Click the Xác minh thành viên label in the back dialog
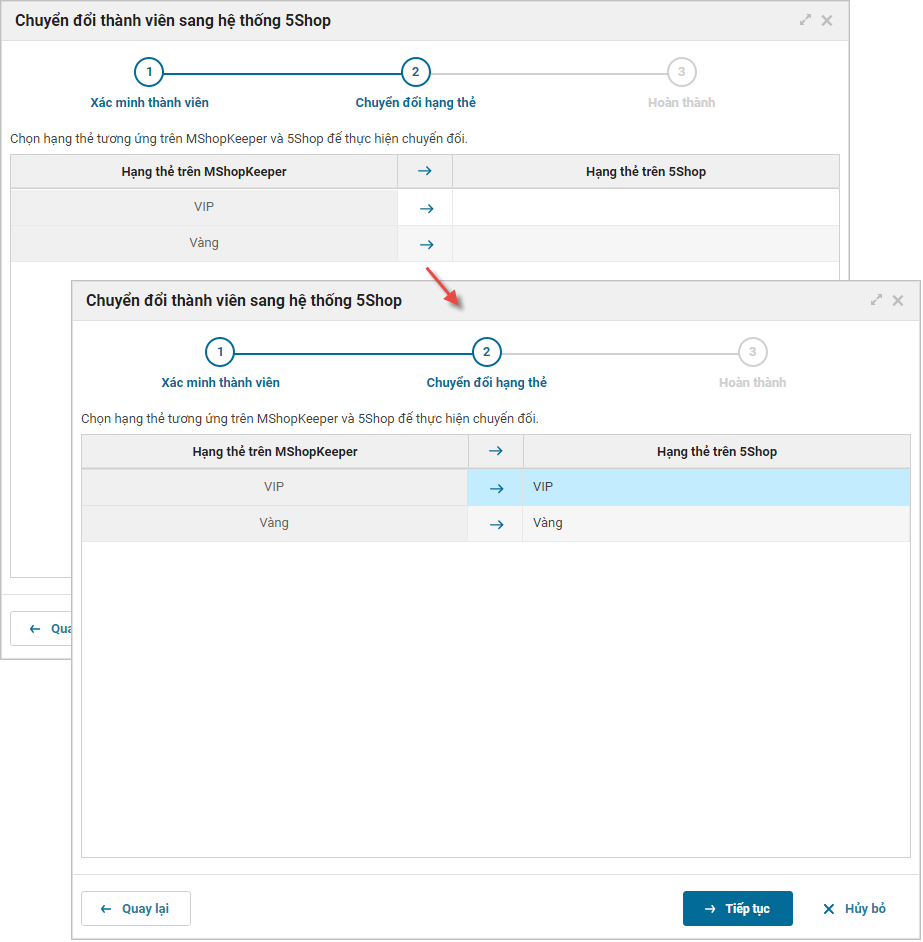This screenshot has width=923, height=942. click(x=150, y=103)
